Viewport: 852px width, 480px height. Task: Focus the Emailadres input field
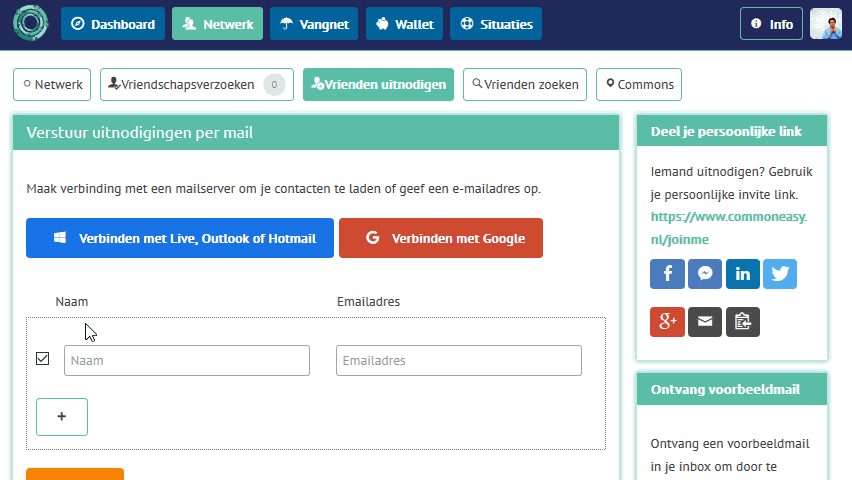coord(458,360)
